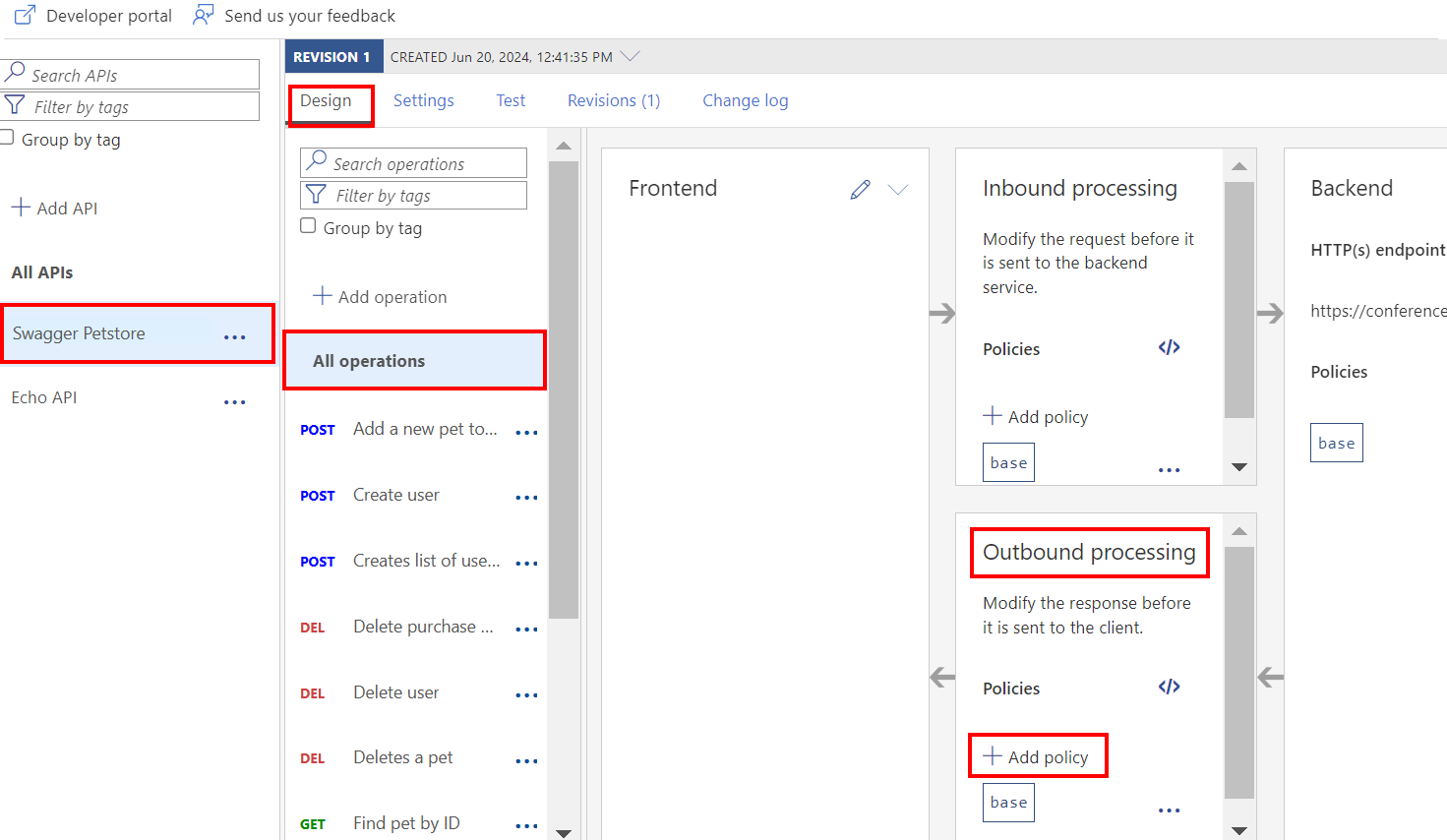The height and width of the screenshot is (840, 1447).
Task: Open the Revisions (1) tab
Action: tap(614, 100)
